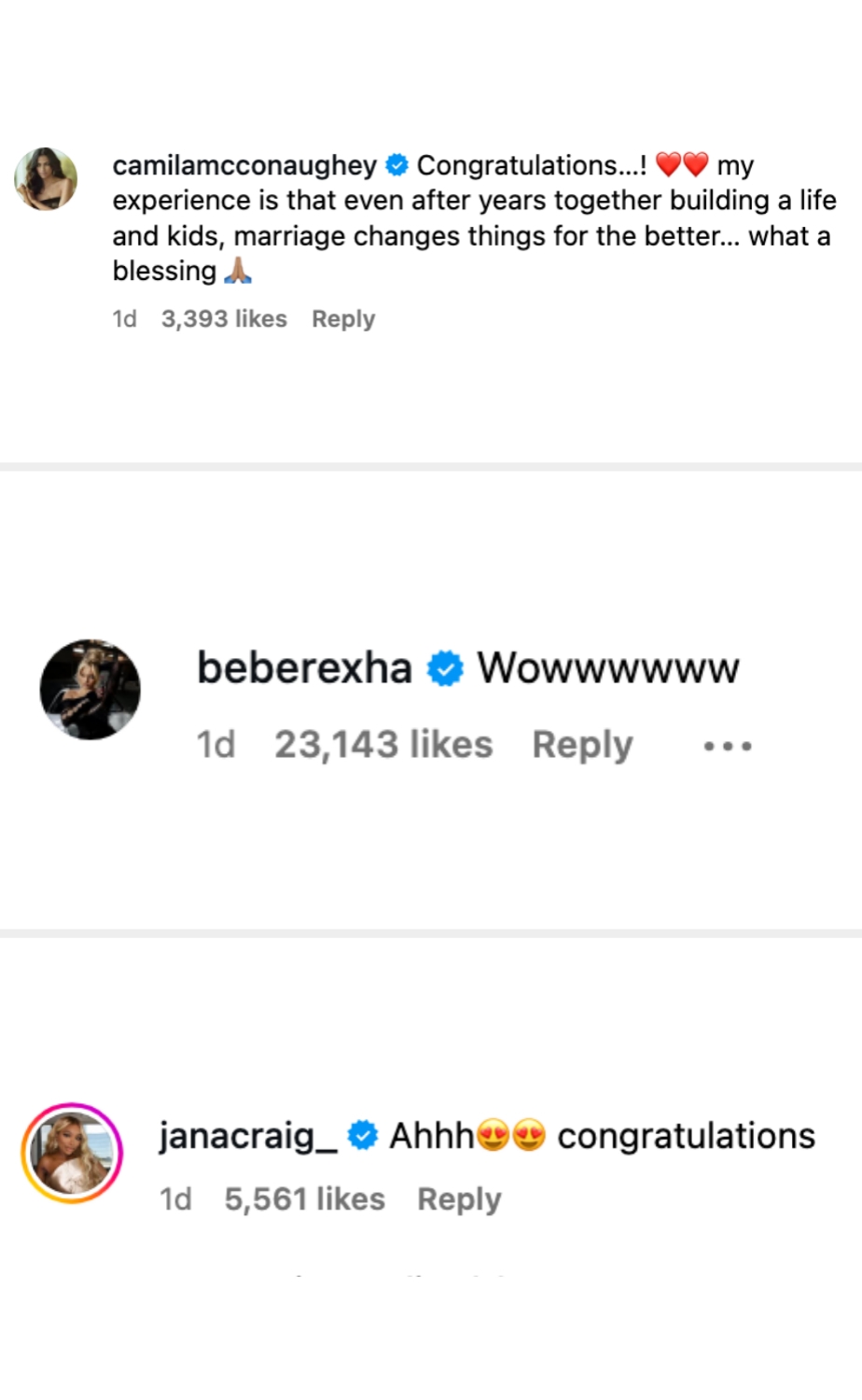
Task: View the 3,393 likes on camilamcconaughey's comment
Action: pos(224,318)
